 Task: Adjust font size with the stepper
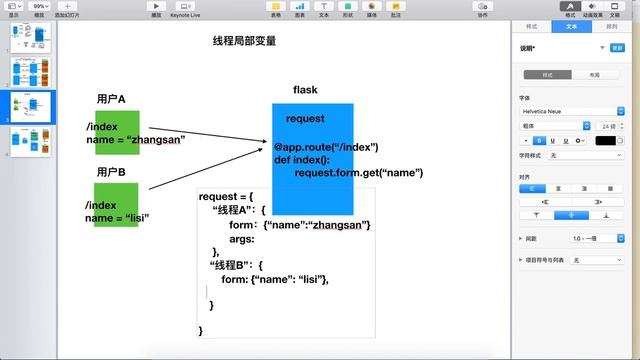[x=622, y=127]
